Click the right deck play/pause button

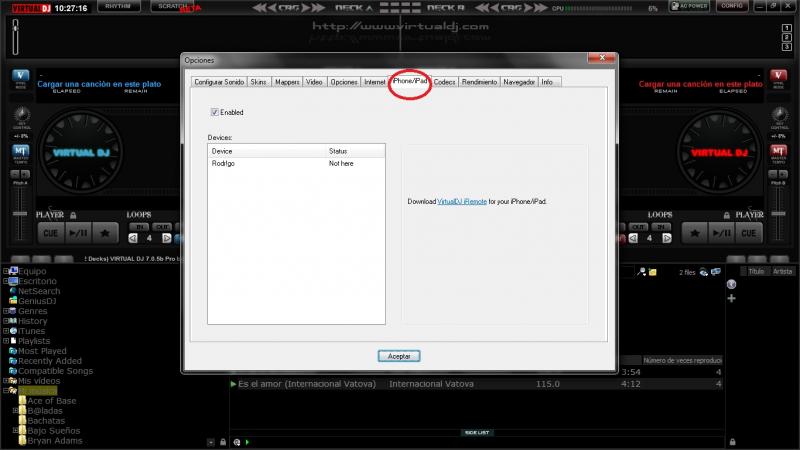click(721, 233)
